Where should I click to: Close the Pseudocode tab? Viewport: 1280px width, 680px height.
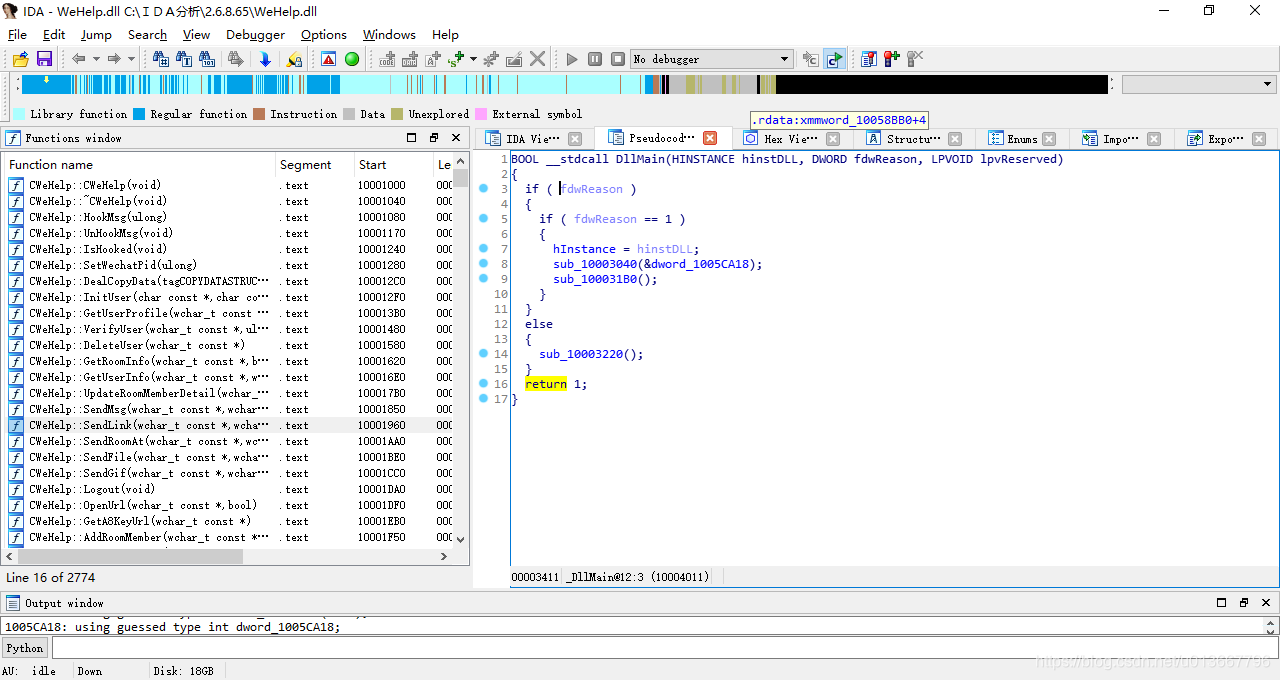(710, 138)
